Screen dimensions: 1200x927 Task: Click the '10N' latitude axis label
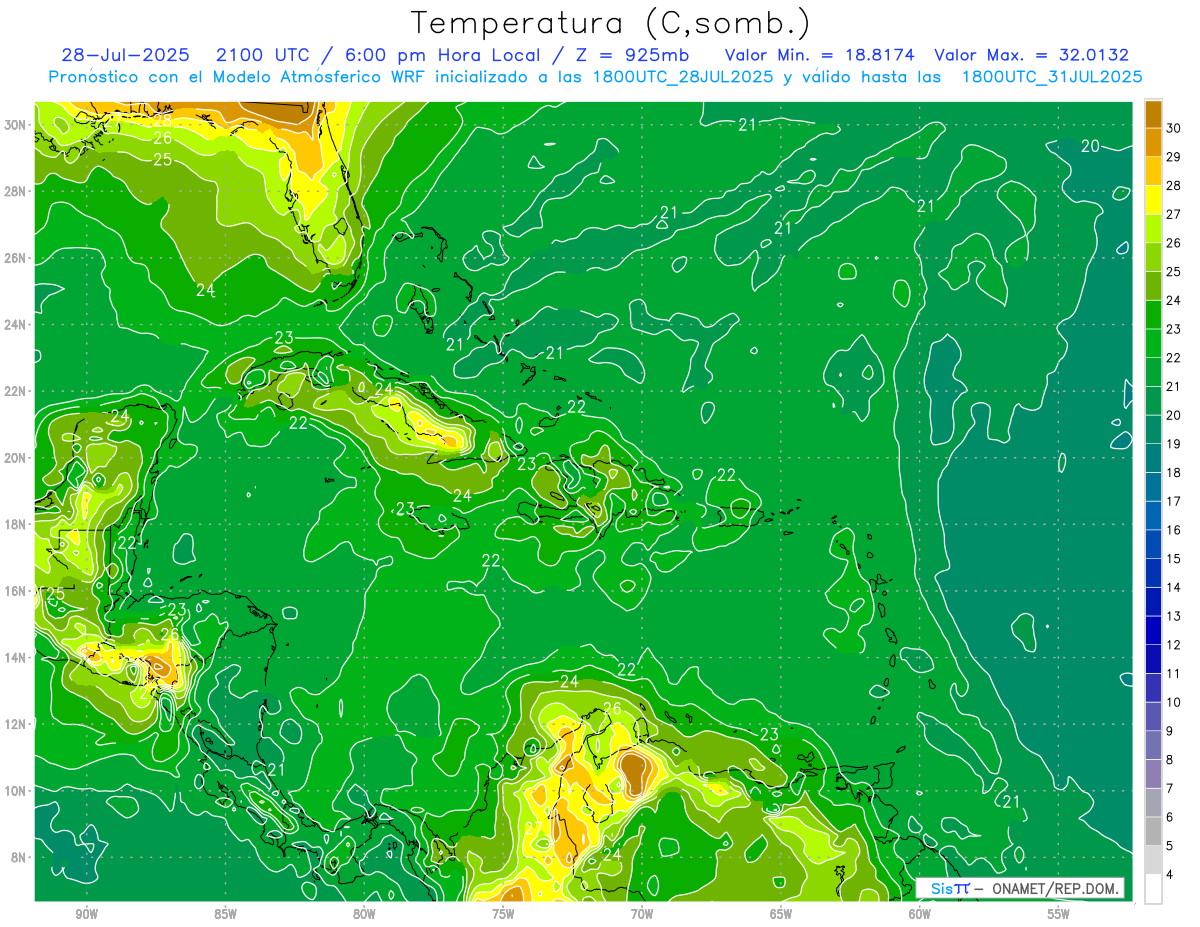tap(16, 790)
